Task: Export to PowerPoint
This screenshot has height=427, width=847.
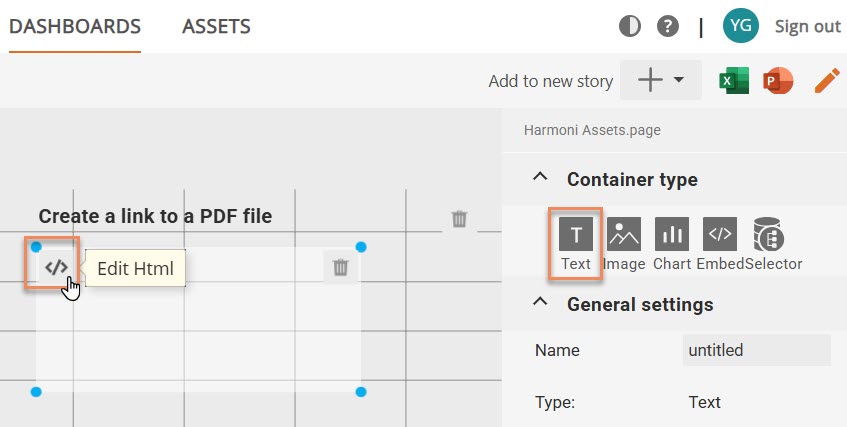Action: (778, 81)
